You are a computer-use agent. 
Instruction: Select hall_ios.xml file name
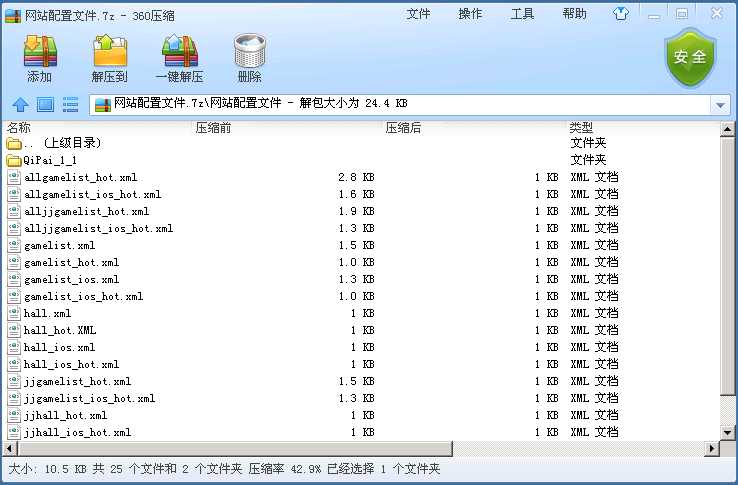59,347
